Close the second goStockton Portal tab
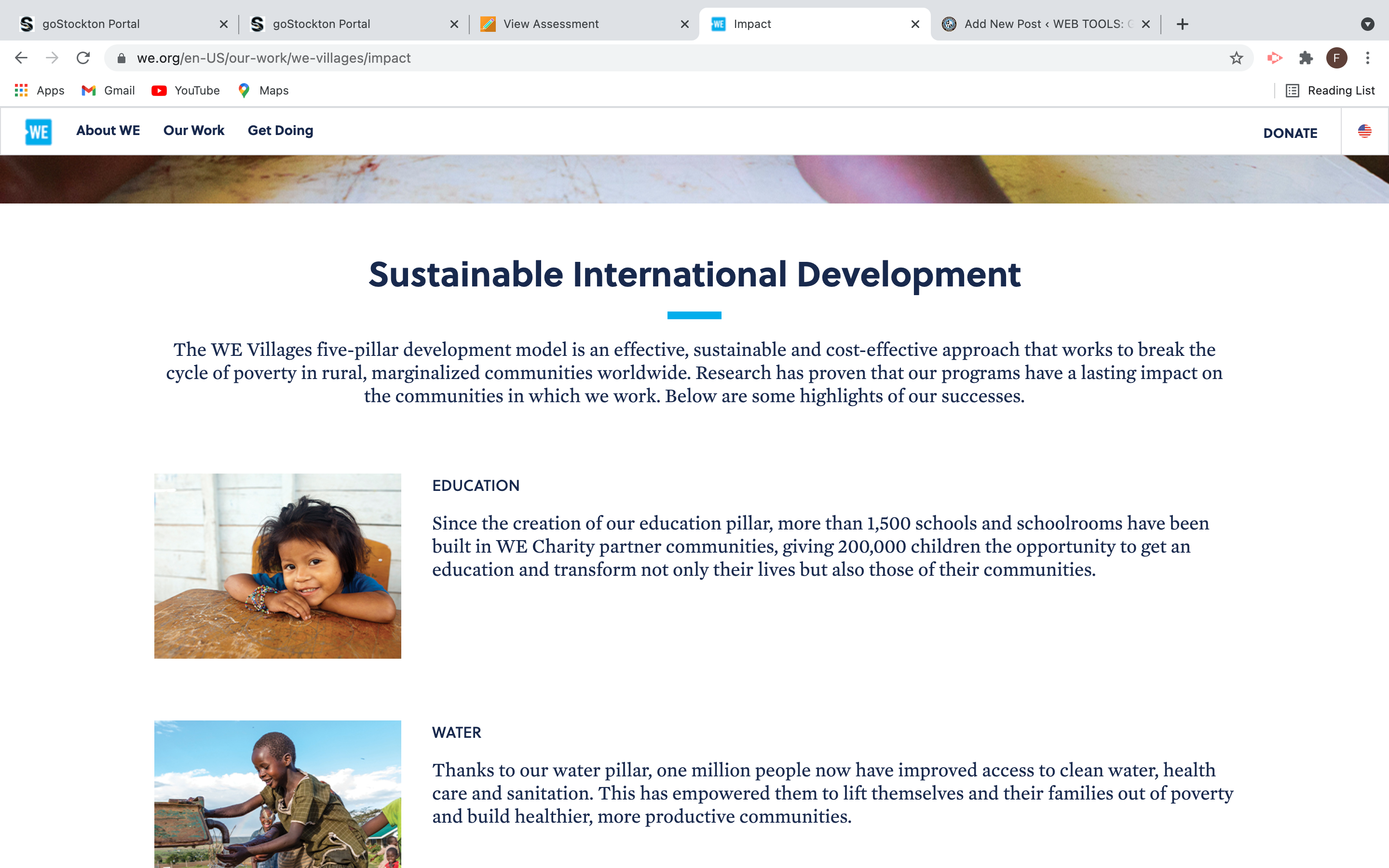The image size is (1389, 868). [454, 24]
